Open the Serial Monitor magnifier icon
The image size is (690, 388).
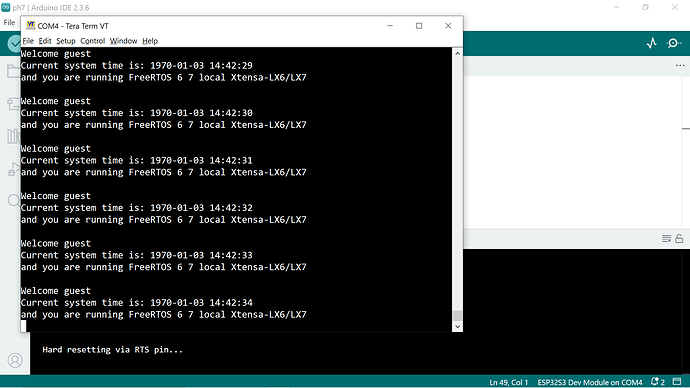pos(674,43)
